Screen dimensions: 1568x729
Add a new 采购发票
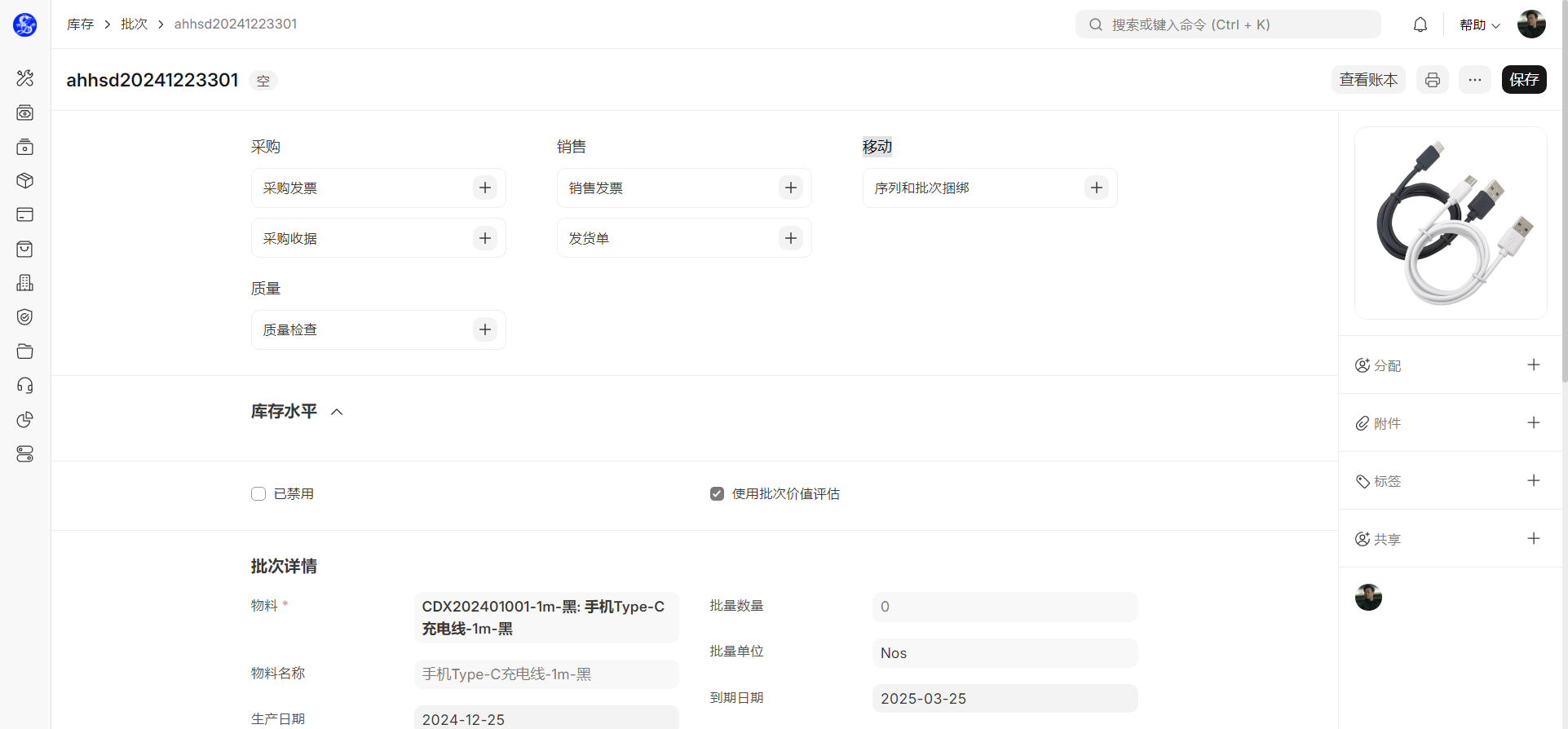pos(485,188)
